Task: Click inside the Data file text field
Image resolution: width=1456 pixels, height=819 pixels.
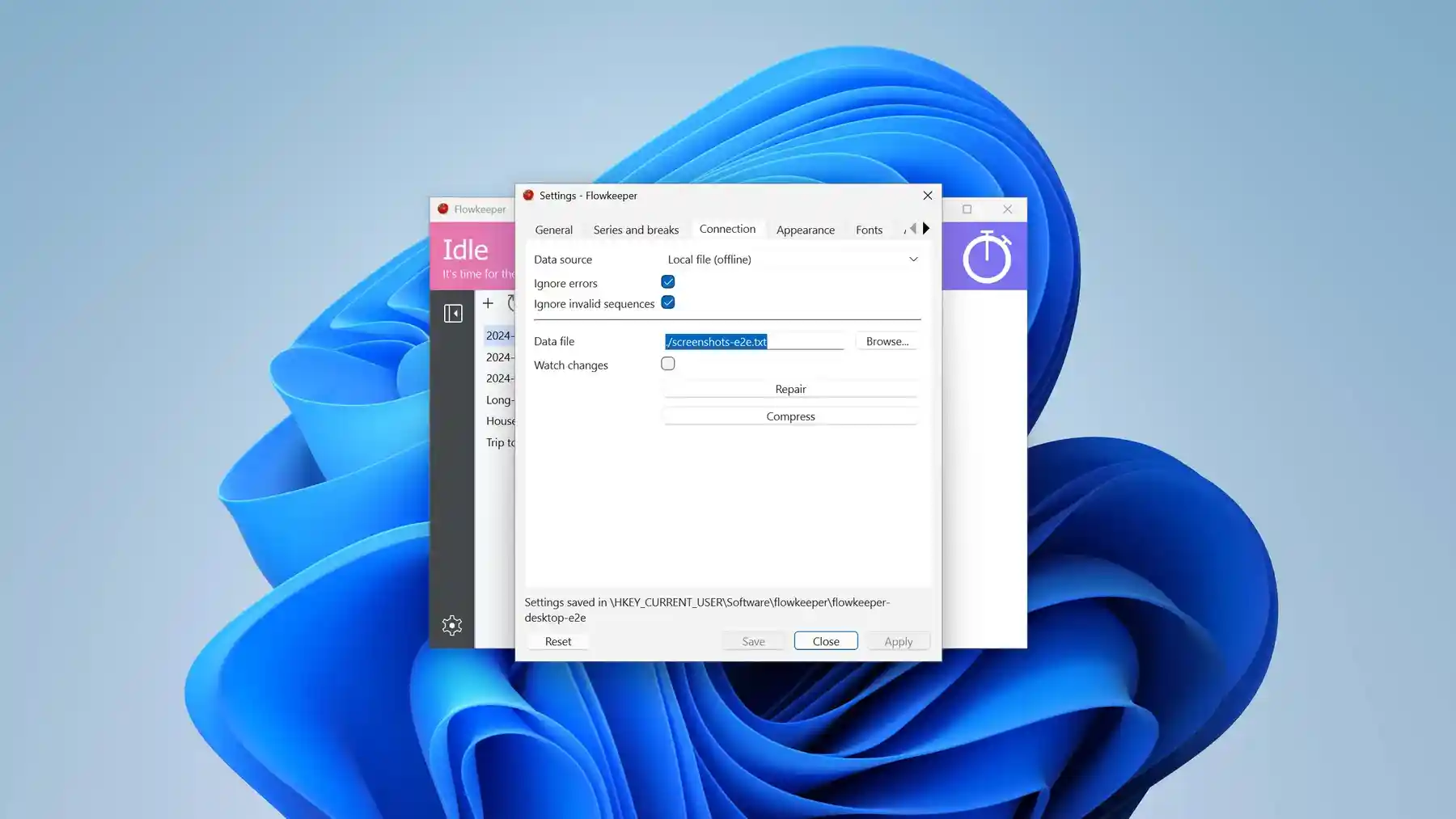Action: point(752,341)
